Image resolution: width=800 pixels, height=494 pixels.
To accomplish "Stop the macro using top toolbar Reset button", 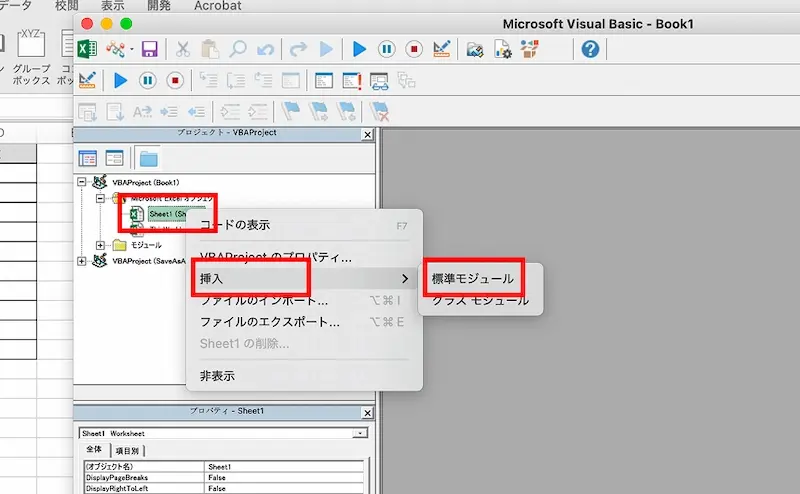I will coord(414,50).
